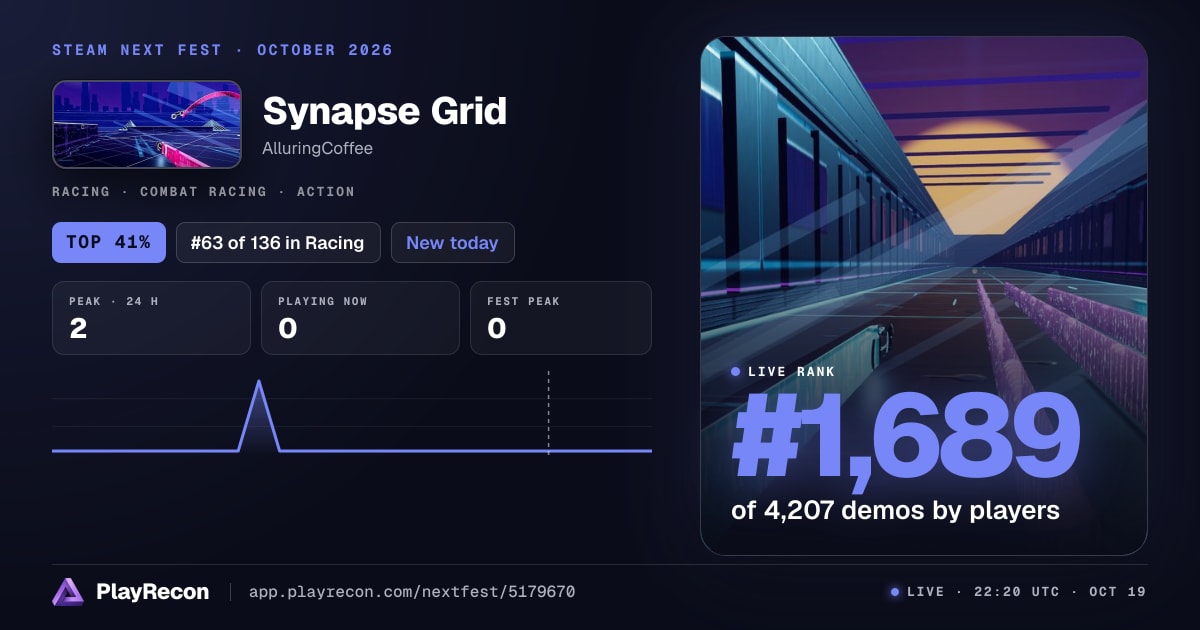The width and height of the screenshot is (1200, 630).
Task: Select the TOP 41% badge
Action: [x=109, y=242]
